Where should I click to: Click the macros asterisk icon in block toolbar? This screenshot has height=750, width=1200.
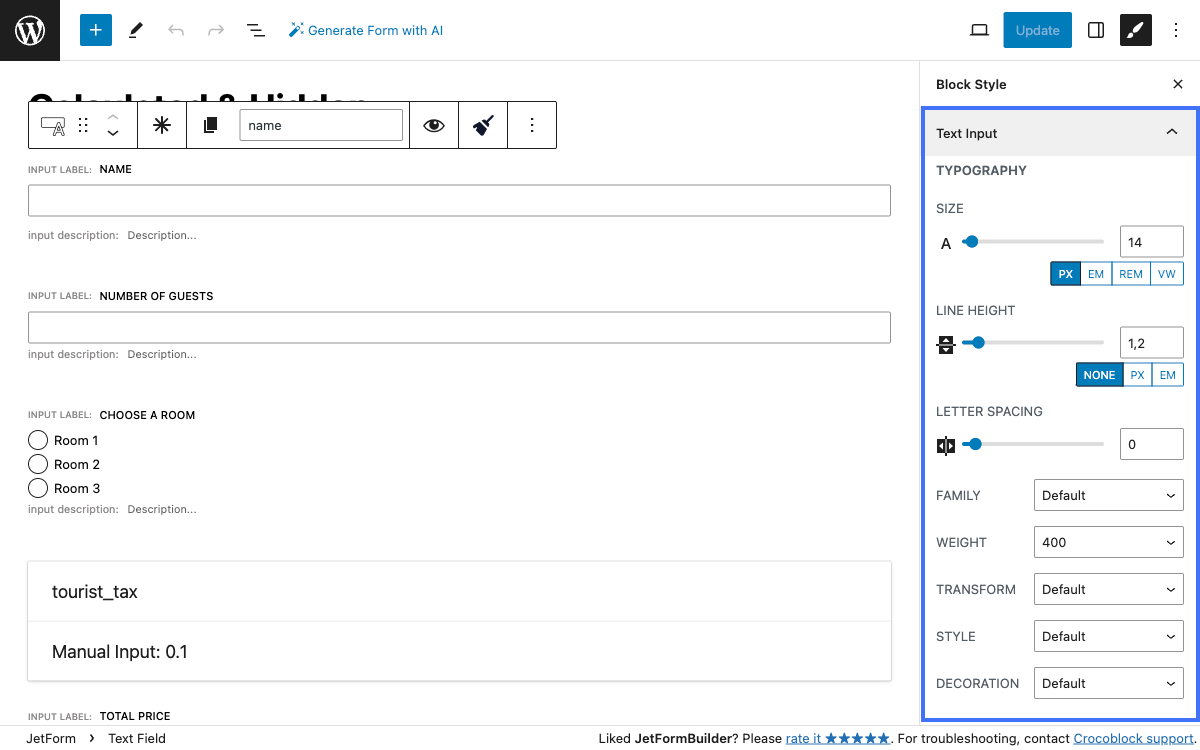161,124
